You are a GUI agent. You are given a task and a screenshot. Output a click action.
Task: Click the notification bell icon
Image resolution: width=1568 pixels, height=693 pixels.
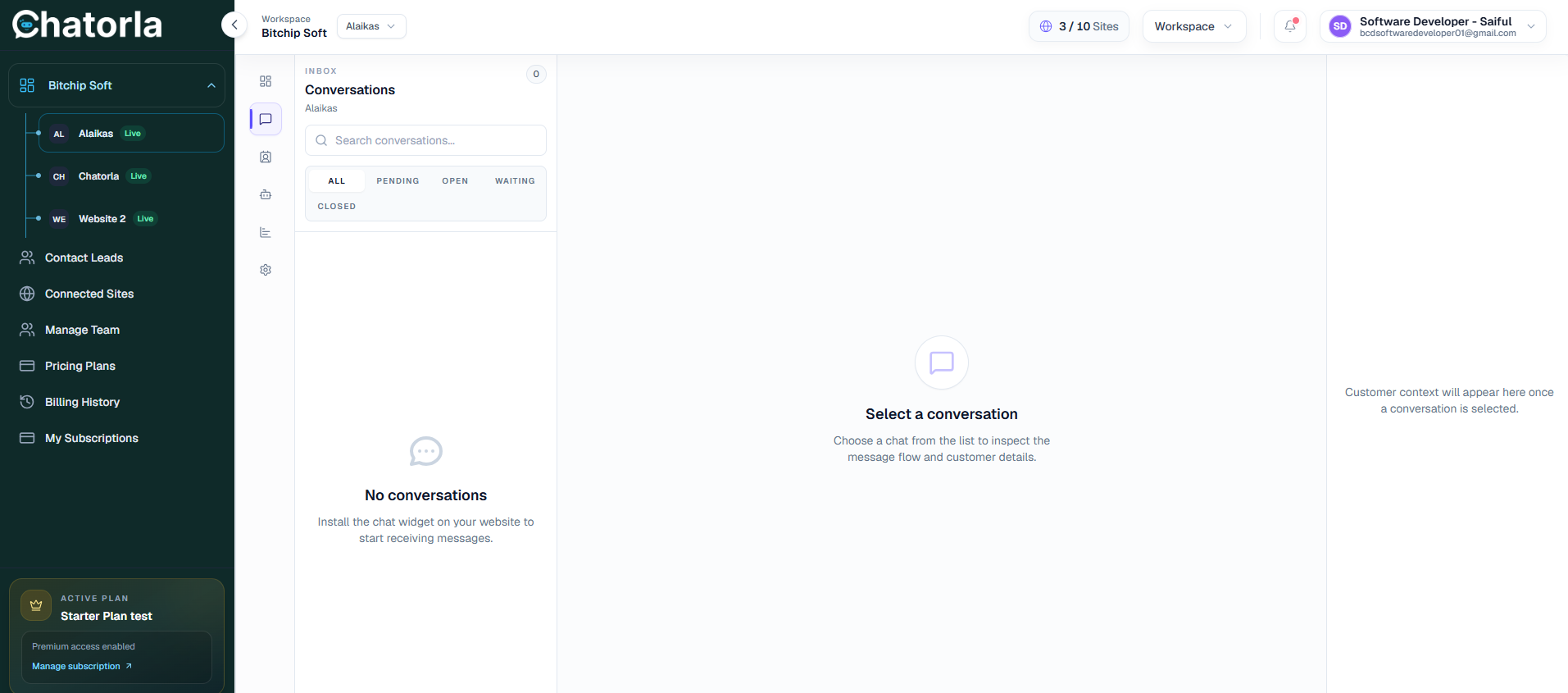point(1290,26)
